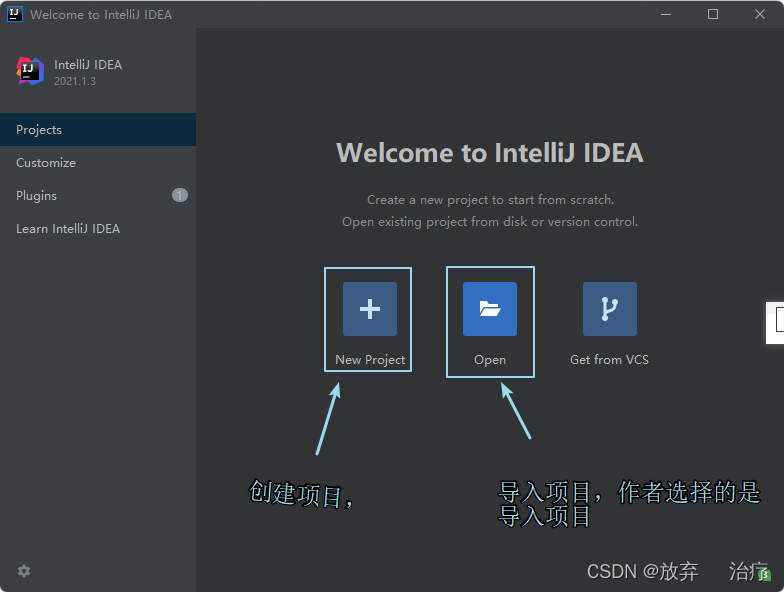784x592 pixels.
Task: Open the settings gear in sidebar bottom
Action: [x=24, y=571]
